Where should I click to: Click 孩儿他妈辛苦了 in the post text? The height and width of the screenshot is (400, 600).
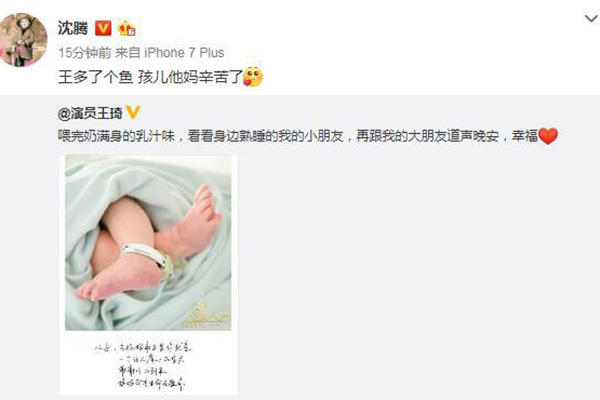pos(190,77)
